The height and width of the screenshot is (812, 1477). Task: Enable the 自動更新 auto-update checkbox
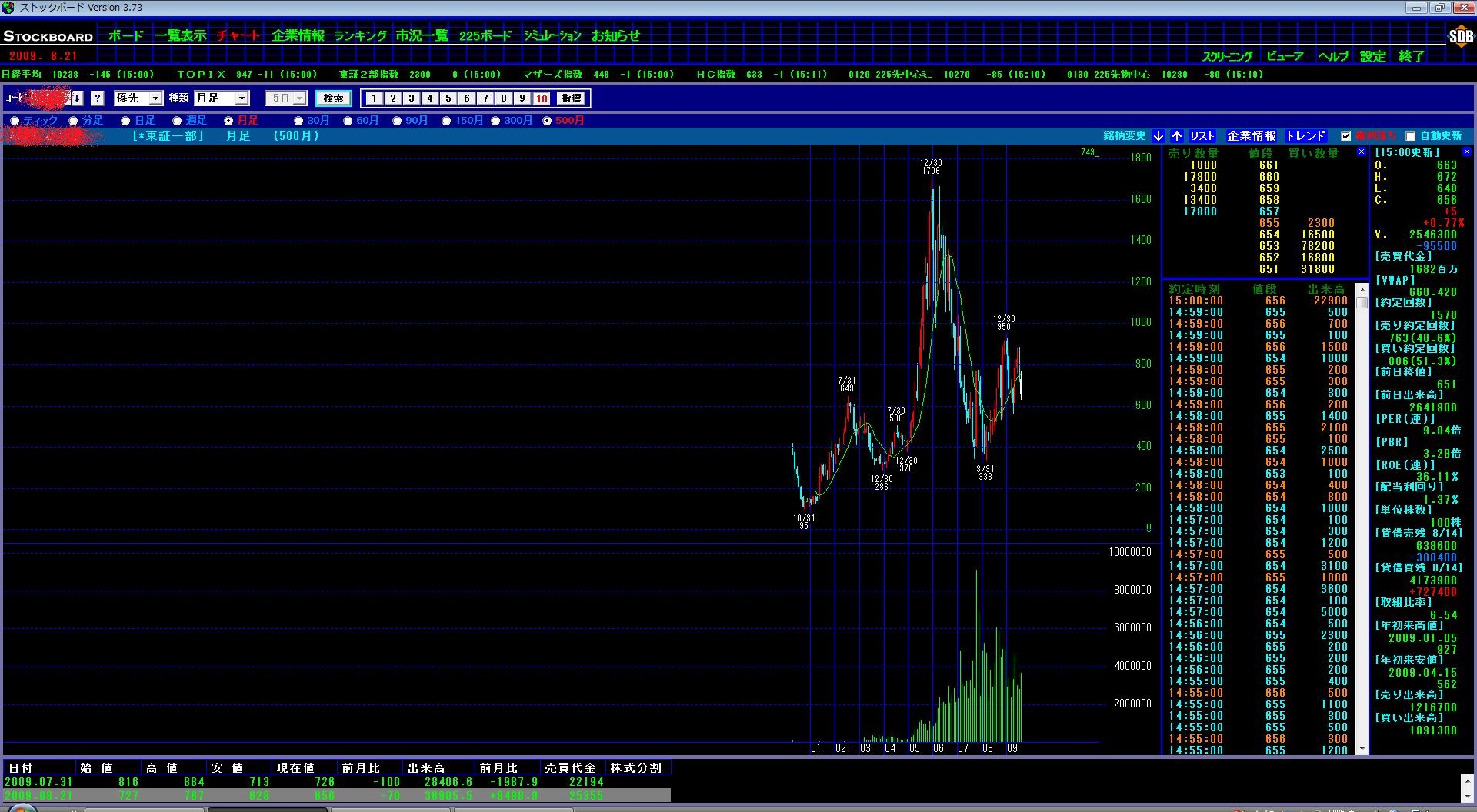[x=1410, y=137]
